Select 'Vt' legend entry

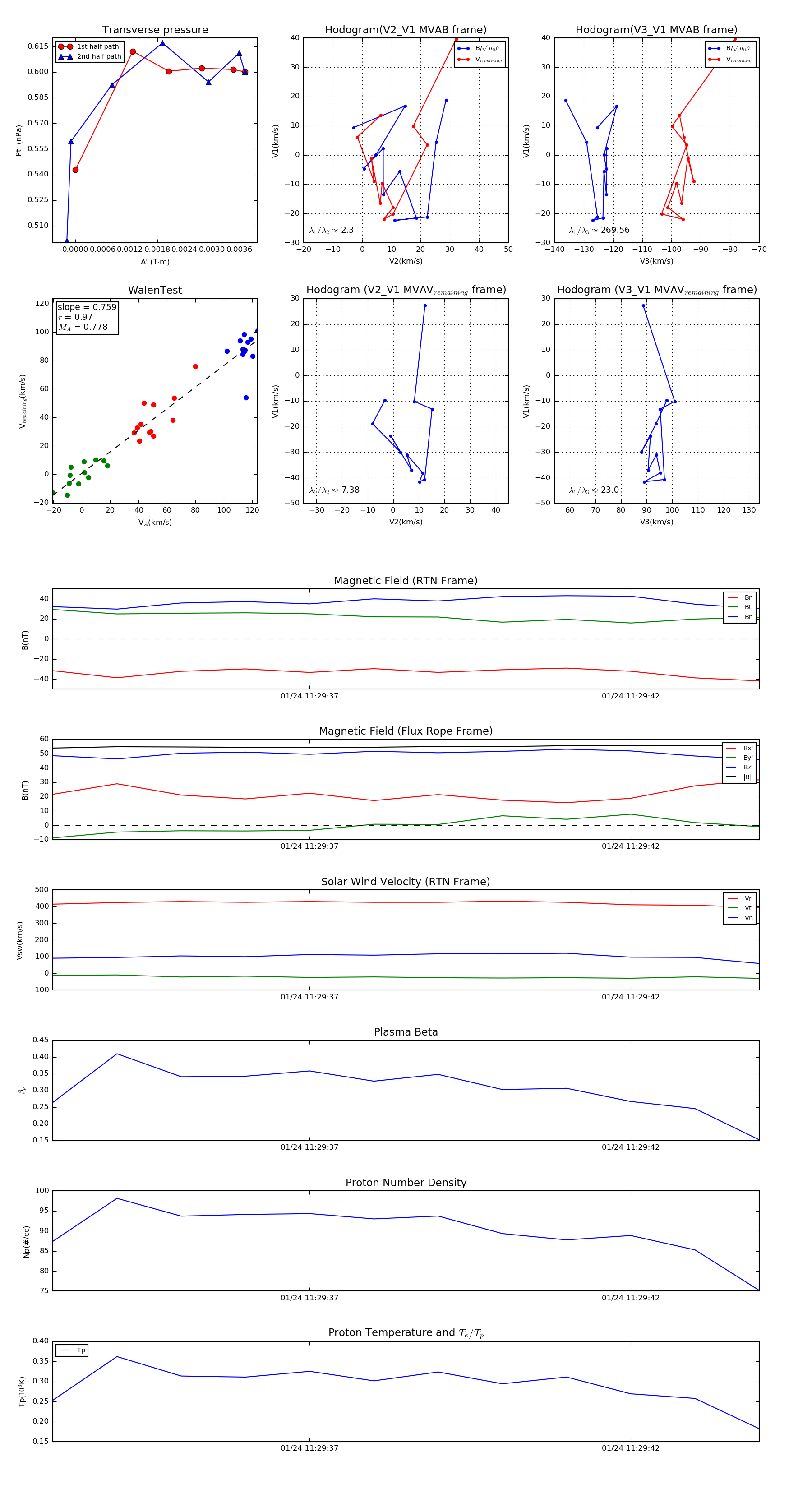coord(740,909)
